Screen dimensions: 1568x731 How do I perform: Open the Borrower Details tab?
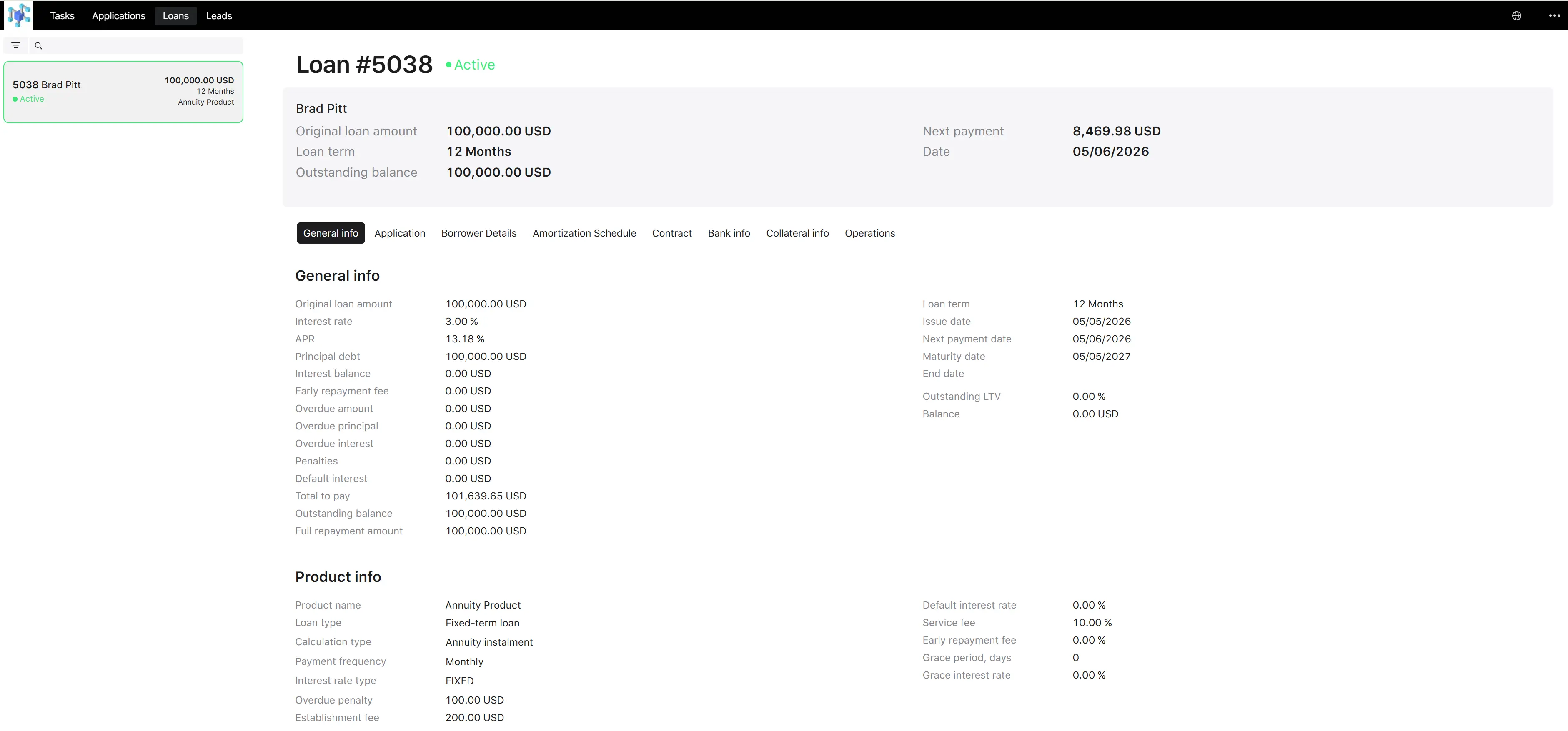coord(478,233)
